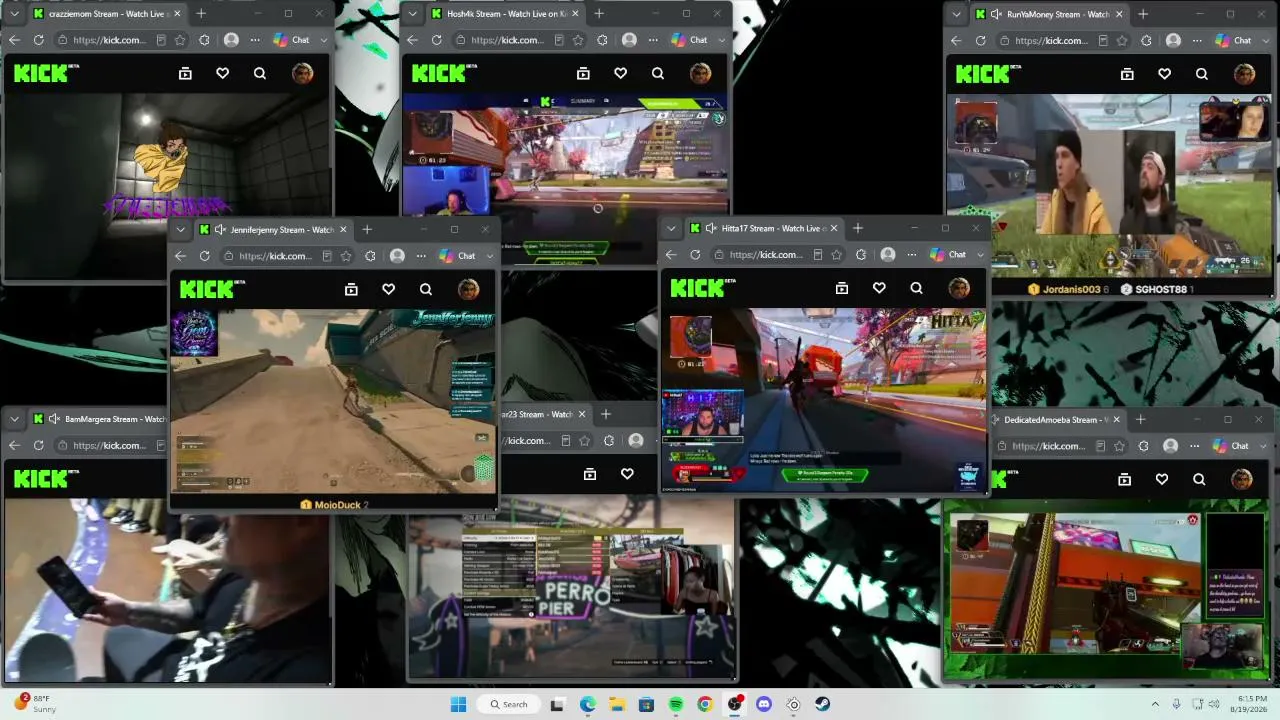Click heart icon in Jenniferjenny window
Viewport: 1280px width, 720px height.
pyautogui.click(x=389, y=289)
